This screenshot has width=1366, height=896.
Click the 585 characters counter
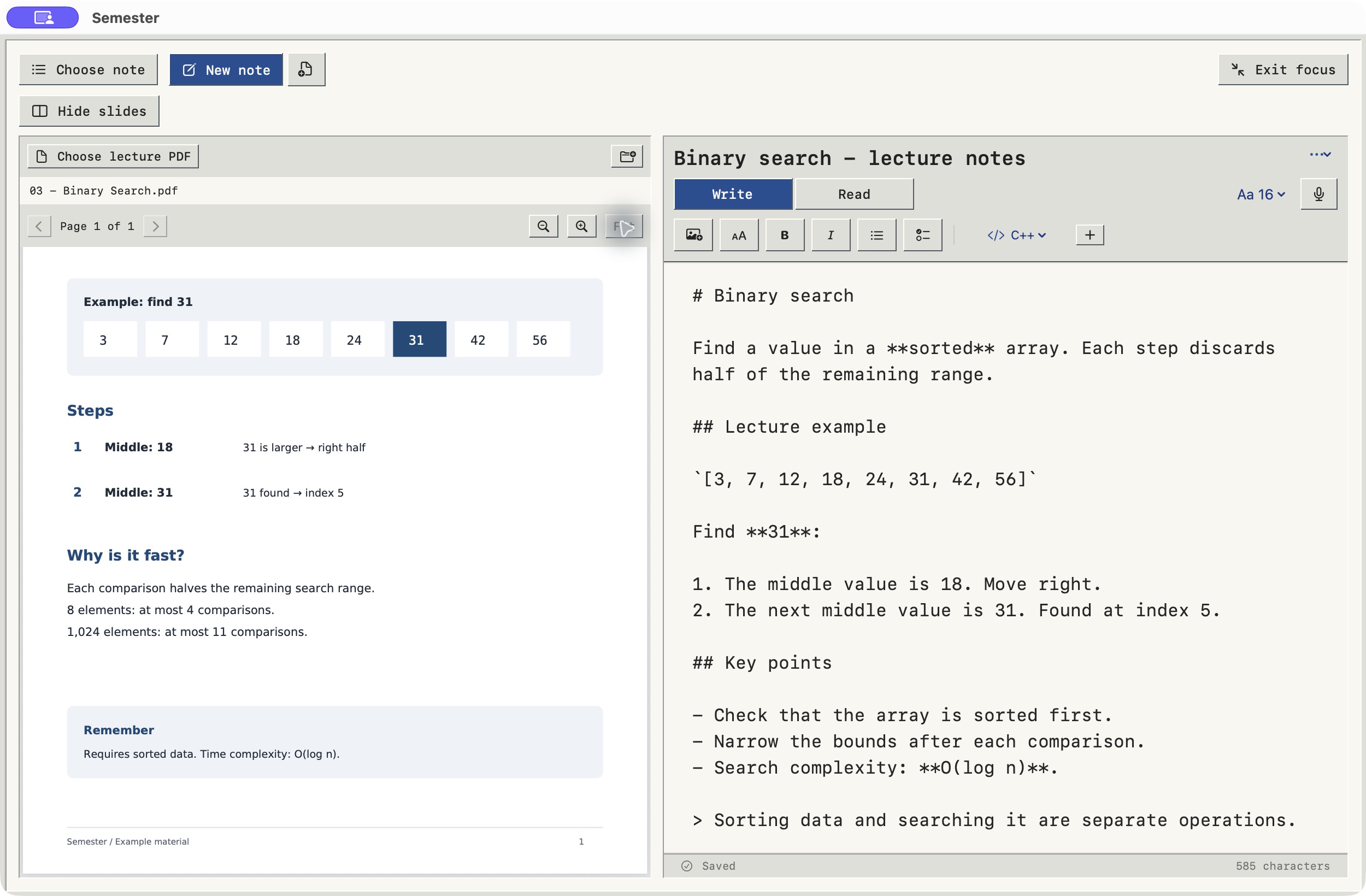1282,865
